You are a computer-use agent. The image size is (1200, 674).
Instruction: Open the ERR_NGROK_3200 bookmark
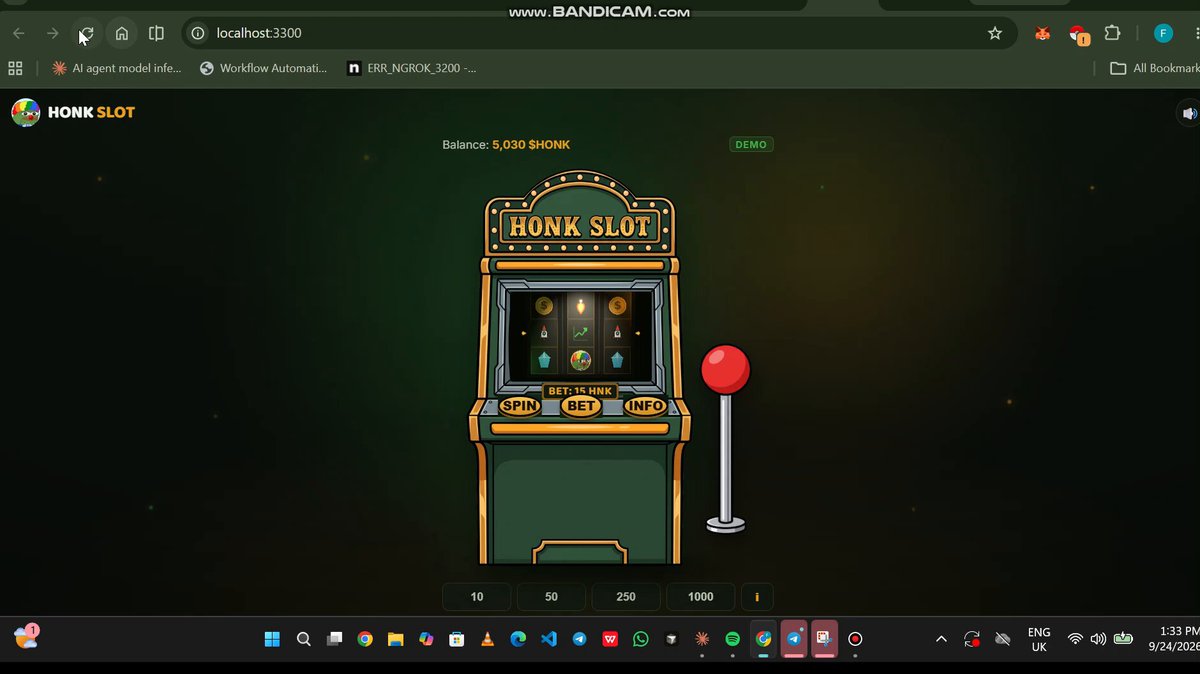411,68
